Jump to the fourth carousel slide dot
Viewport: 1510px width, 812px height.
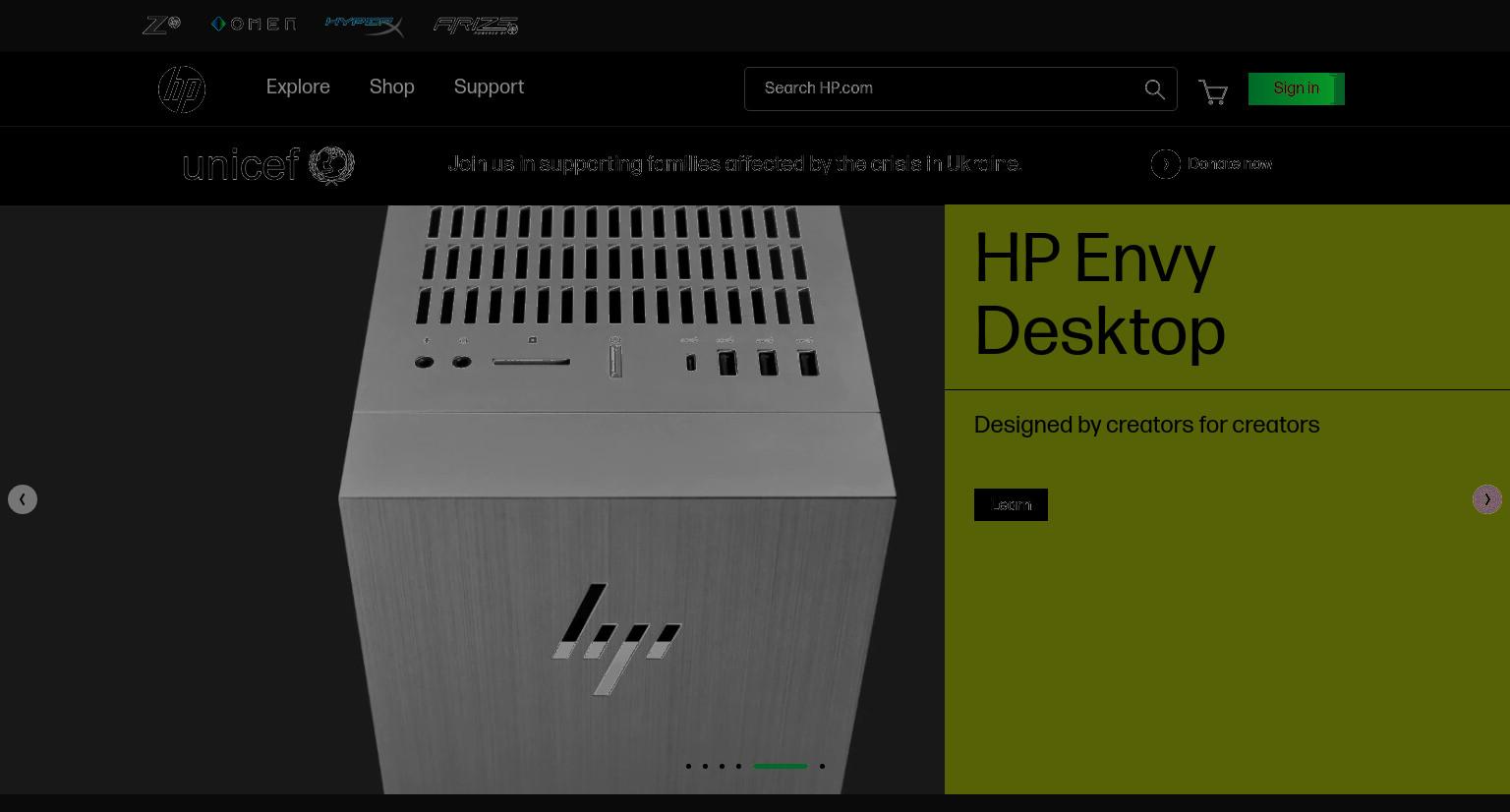coord(738,766)
